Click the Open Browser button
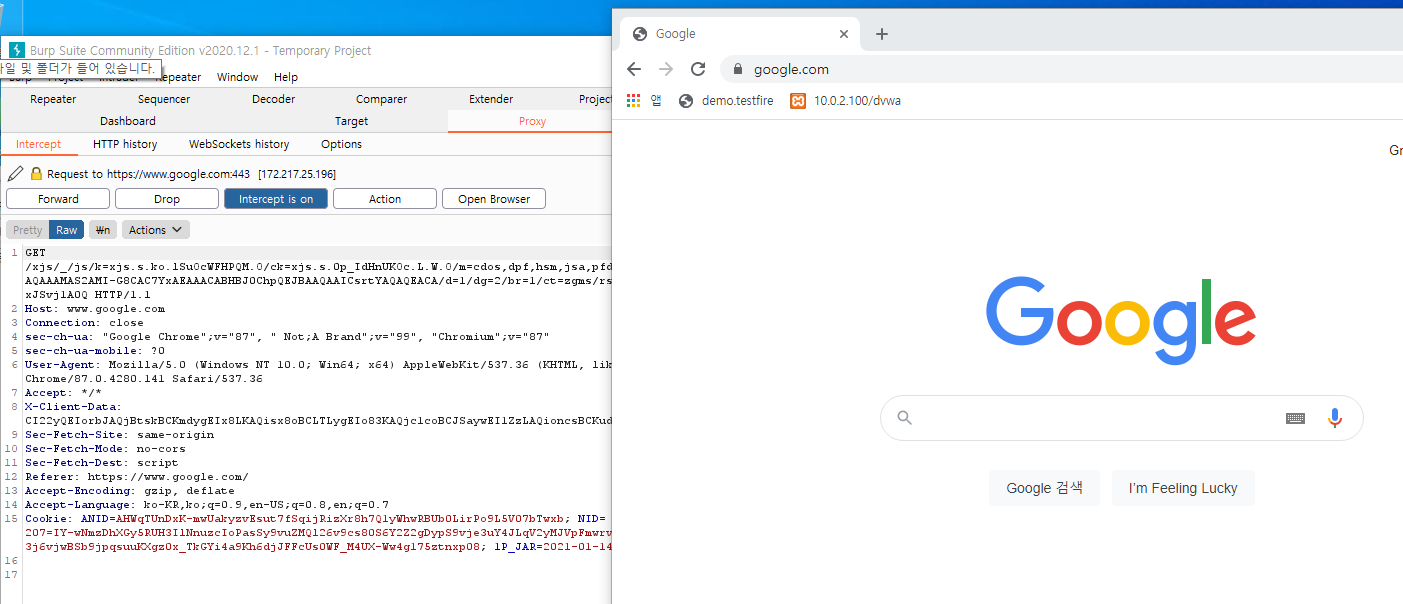Image resolution: width=1403 pixels, height=604 pixels. [x=494, y=199]
